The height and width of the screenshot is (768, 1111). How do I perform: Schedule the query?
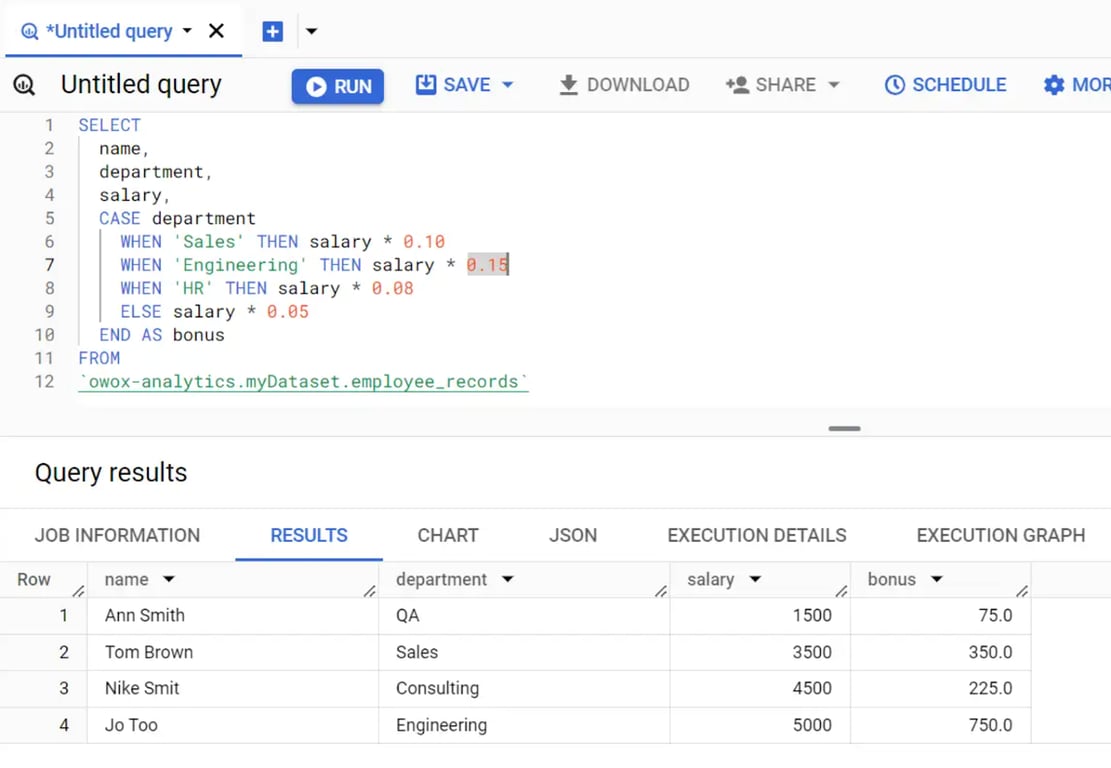click(945, 85)
